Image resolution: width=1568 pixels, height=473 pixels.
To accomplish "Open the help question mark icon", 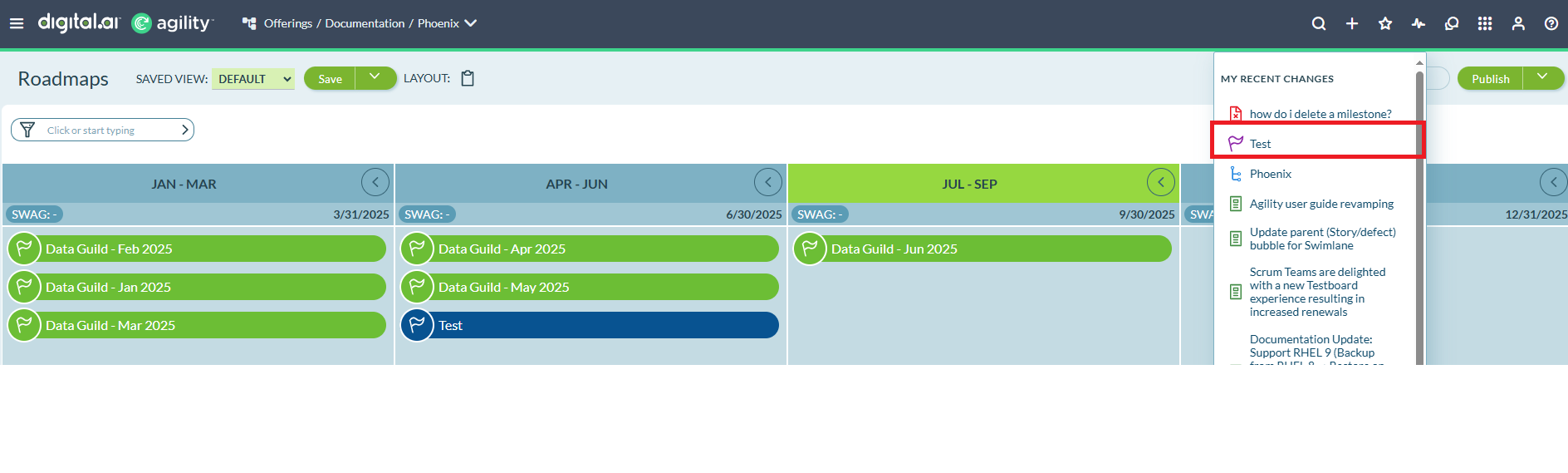I will pyautogui.click(x=1551, y=23).
